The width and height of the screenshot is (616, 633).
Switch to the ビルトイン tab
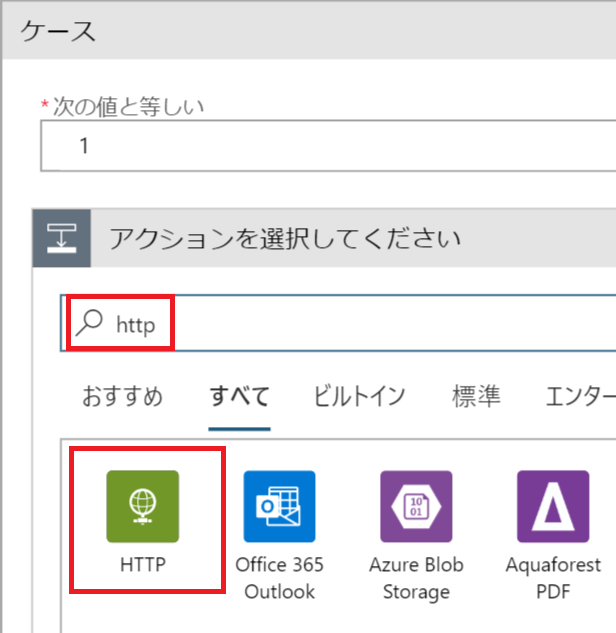pos(359,396)
